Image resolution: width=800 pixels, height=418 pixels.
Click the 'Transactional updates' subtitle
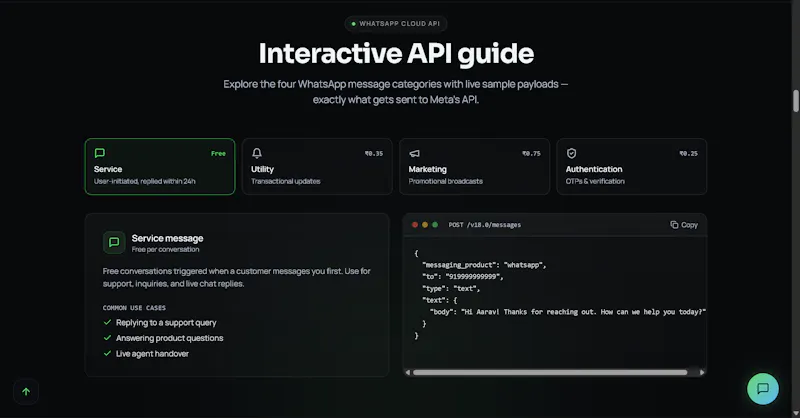click(x=286, y=181)
